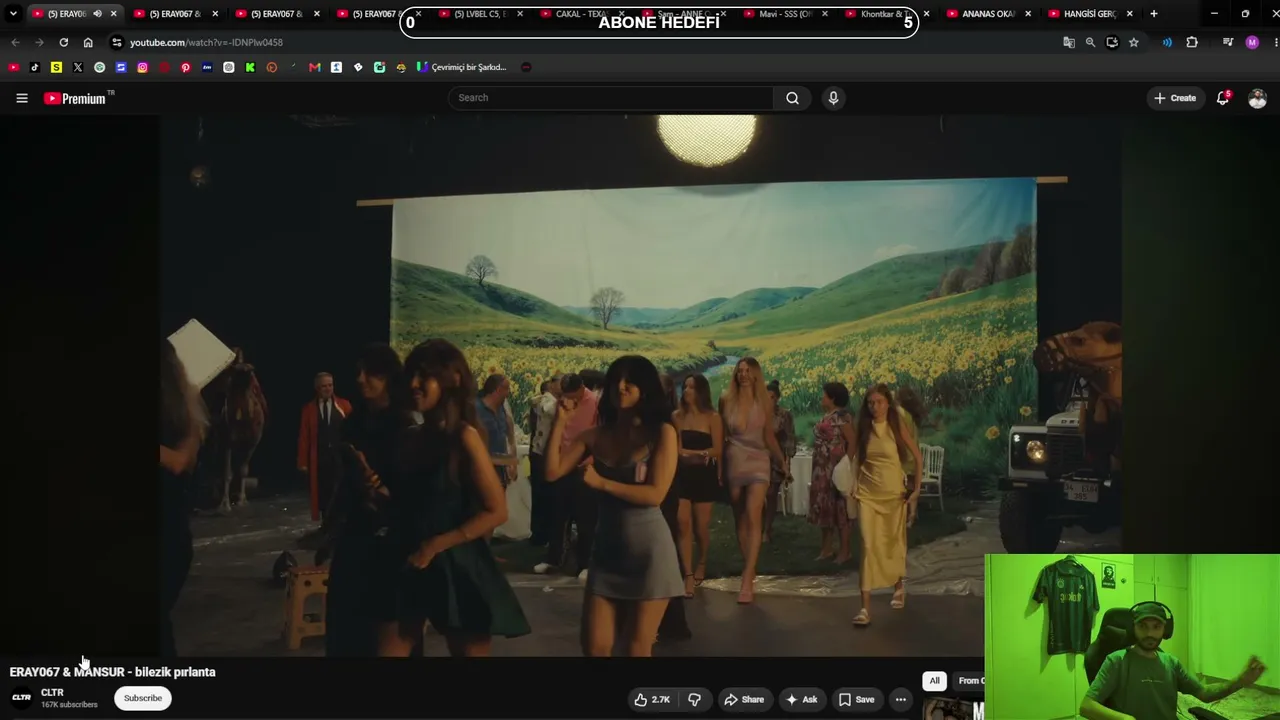Share the video
Screen dimensions: 1280x720
[x=744, y=700]
